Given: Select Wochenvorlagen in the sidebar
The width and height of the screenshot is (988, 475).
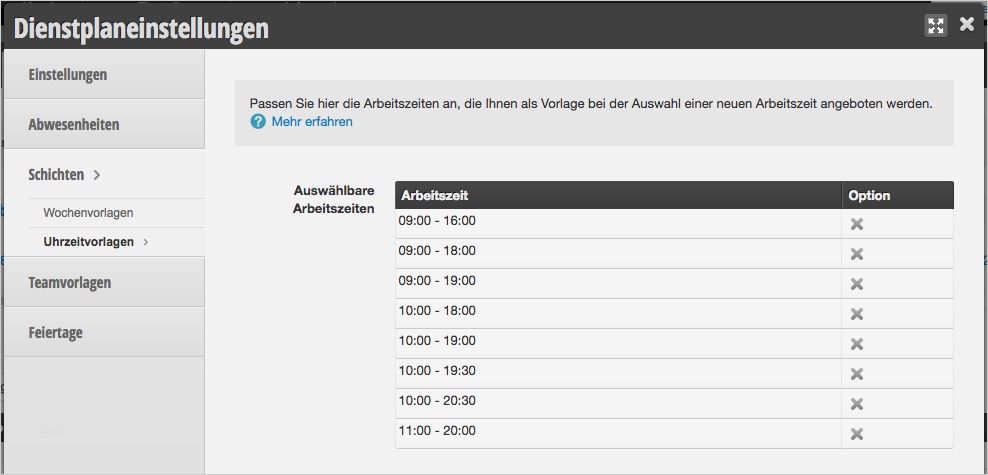Looking at the screenshot, I should [88, 213].
